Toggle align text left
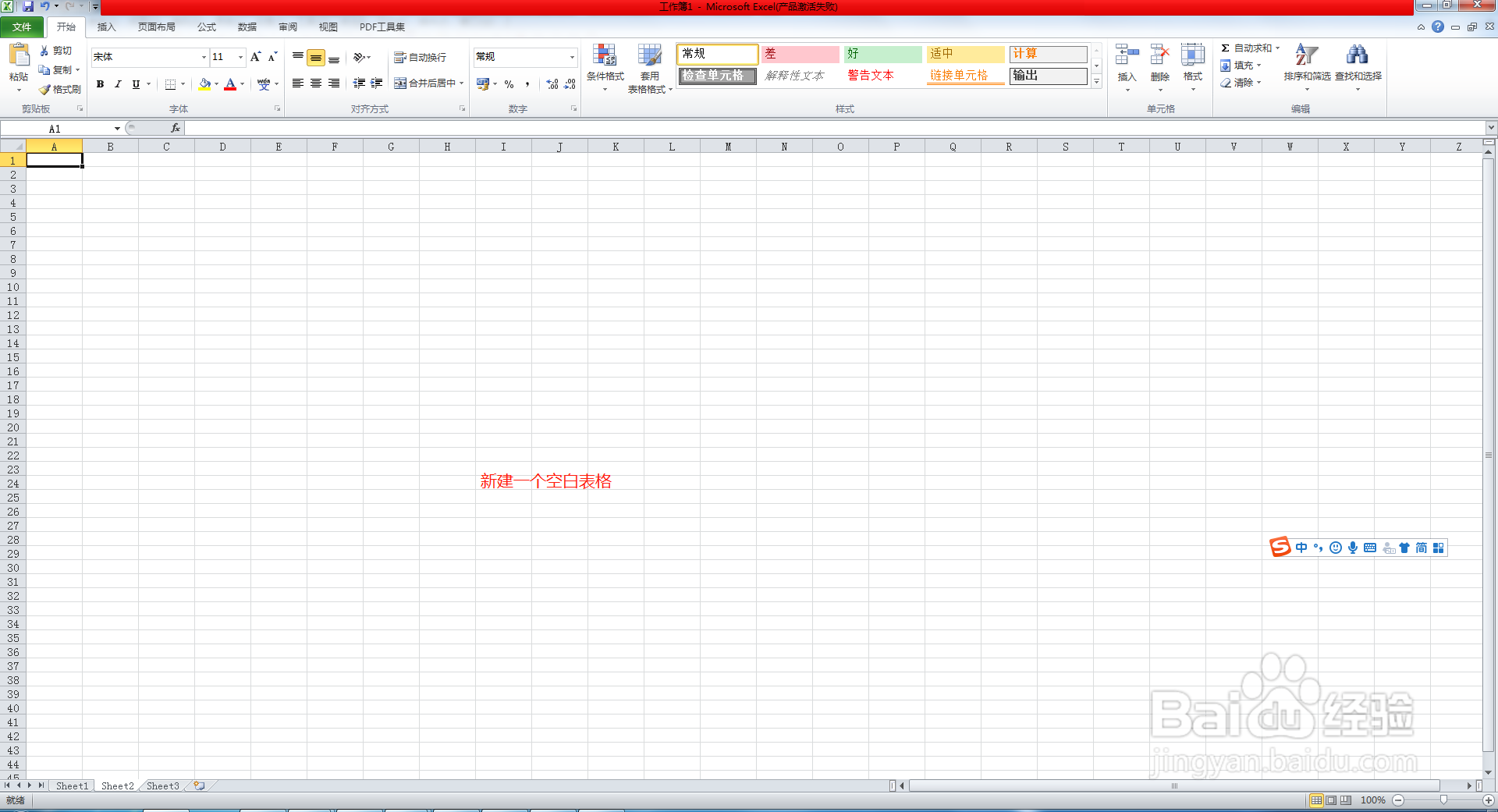 click(x=298, y=83)
